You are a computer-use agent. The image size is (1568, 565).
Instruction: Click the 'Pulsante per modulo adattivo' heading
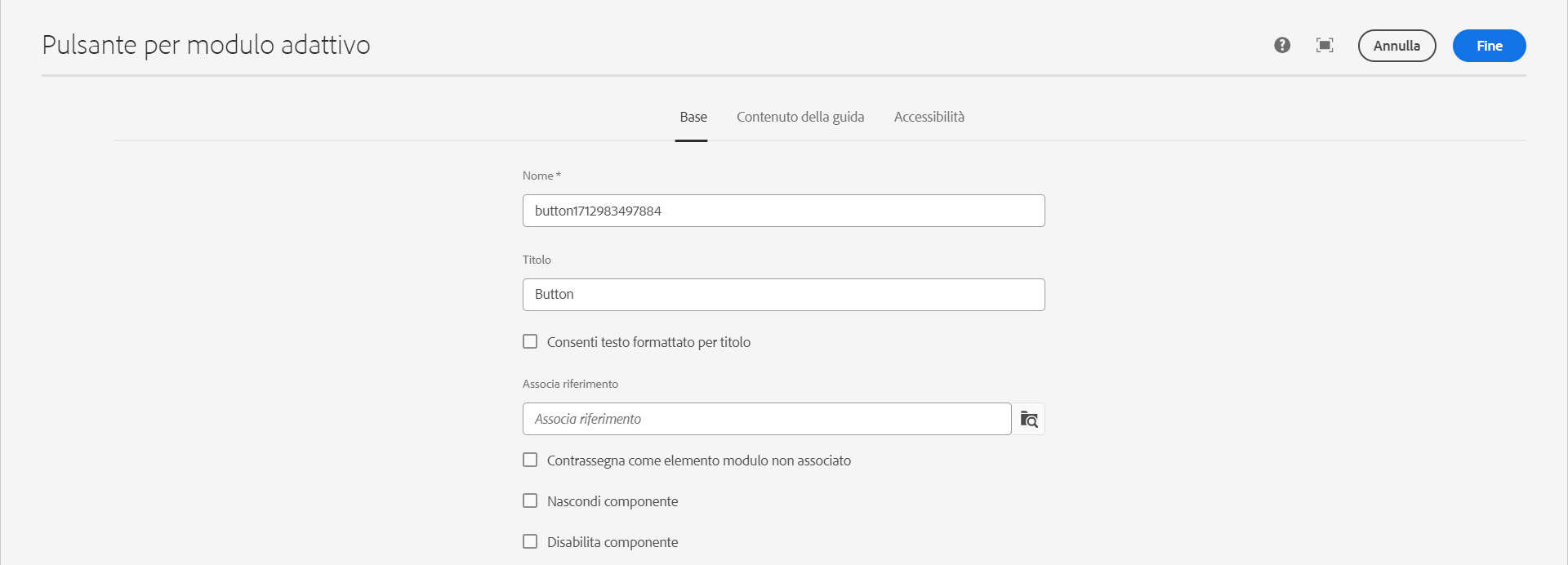click(x=206, y=45)
